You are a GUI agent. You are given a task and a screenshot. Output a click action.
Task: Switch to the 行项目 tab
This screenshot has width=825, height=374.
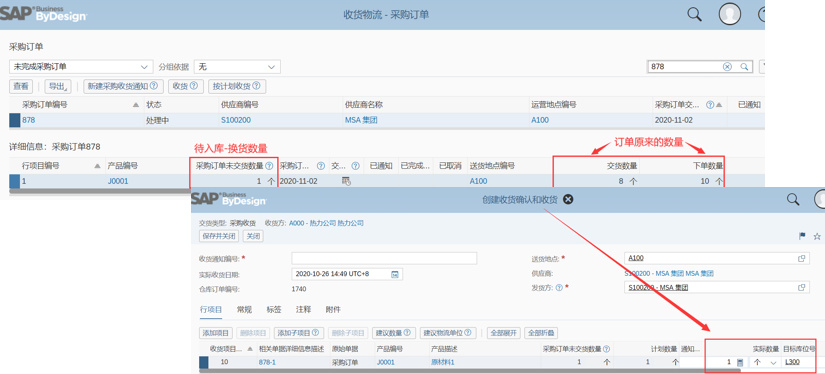[x=211, y=309]
